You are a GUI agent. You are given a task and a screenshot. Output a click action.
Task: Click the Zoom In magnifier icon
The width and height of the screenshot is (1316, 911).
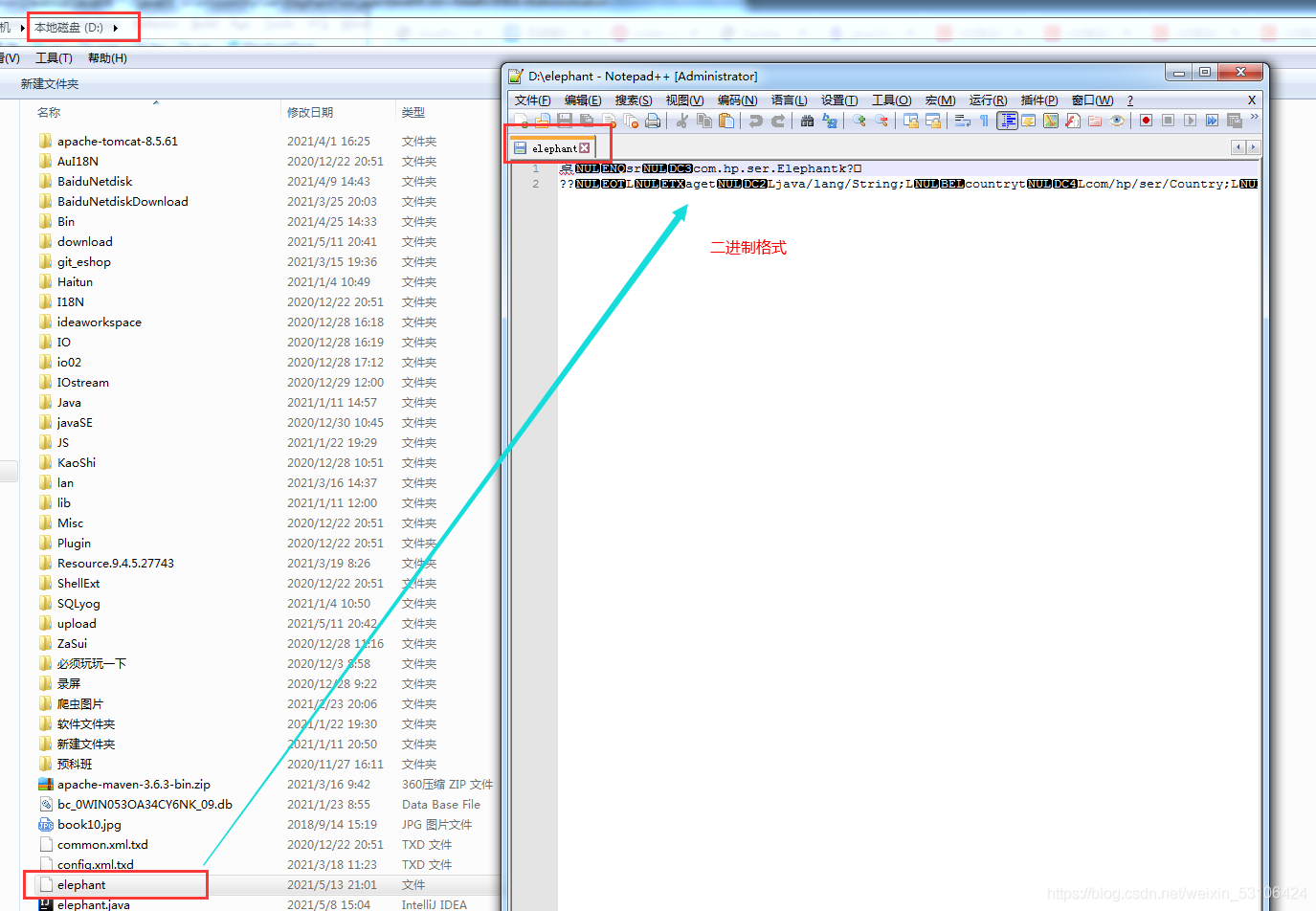point(859,121)
